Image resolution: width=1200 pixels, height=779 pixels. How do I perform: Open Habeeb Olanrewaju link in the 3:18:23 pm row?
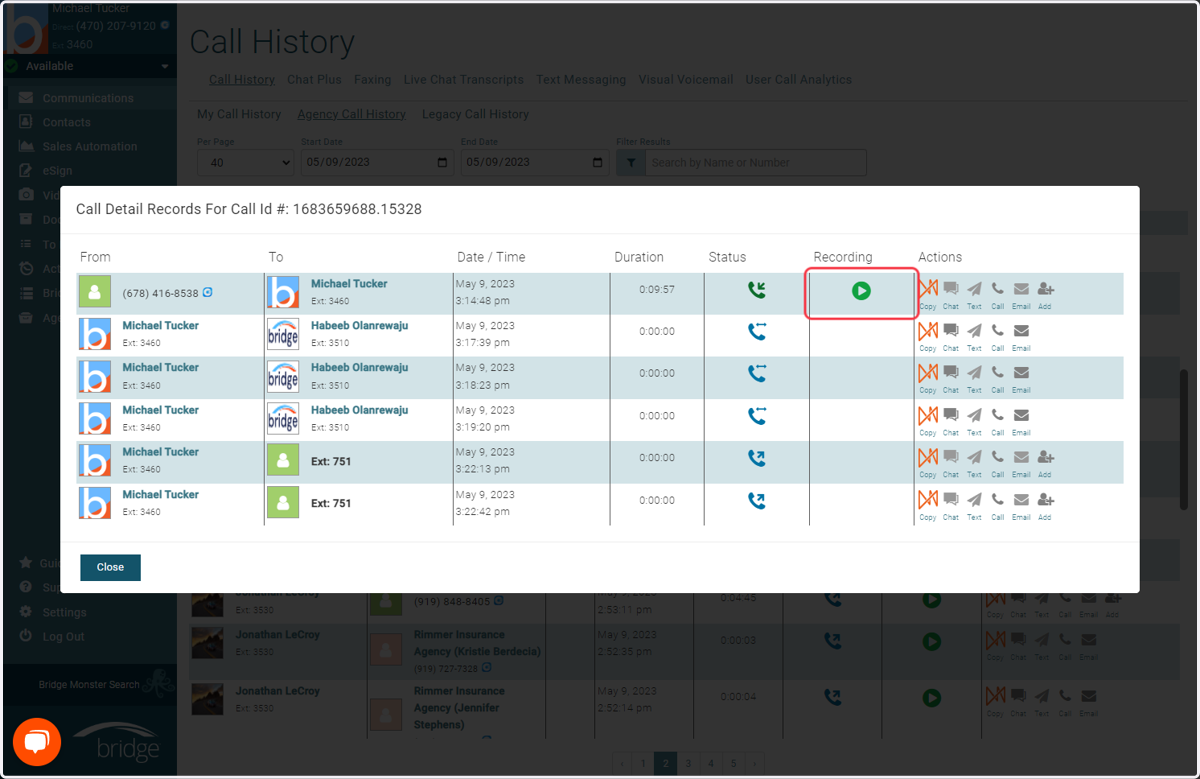(x=359, y=368)
